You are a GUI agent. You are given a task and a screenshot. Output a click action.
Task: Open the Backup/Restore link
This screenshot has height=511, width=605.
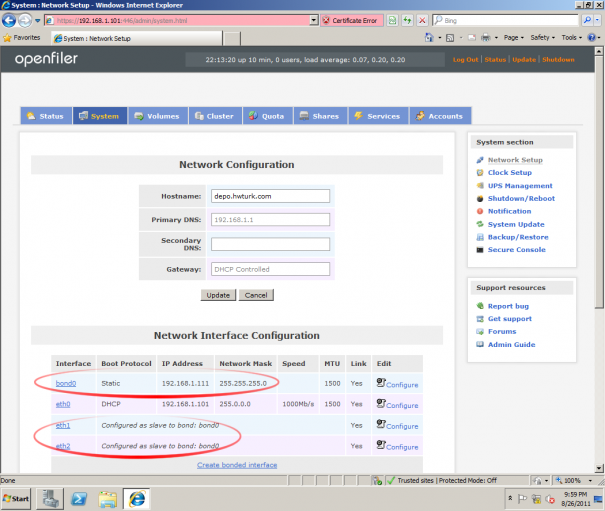point(518,237)
